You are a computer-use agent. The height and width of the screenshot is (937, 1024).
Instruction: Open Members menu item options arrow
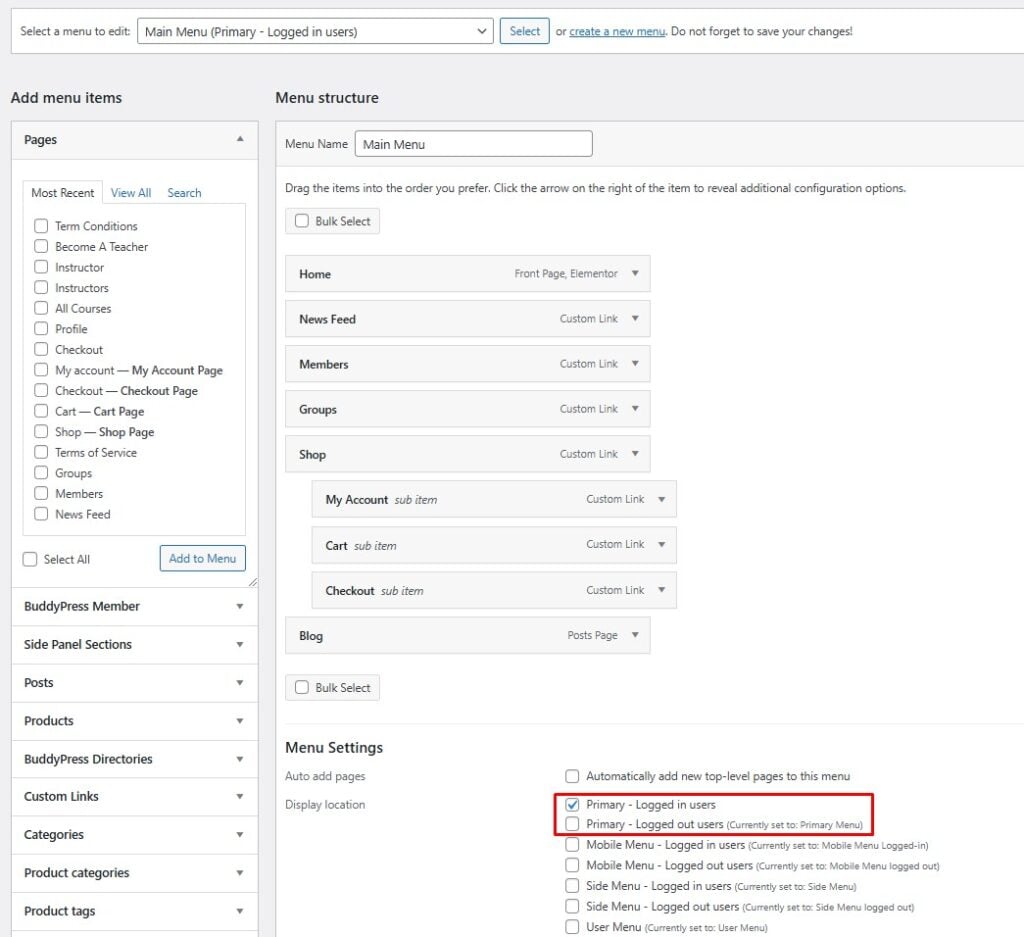pos(634,364)
